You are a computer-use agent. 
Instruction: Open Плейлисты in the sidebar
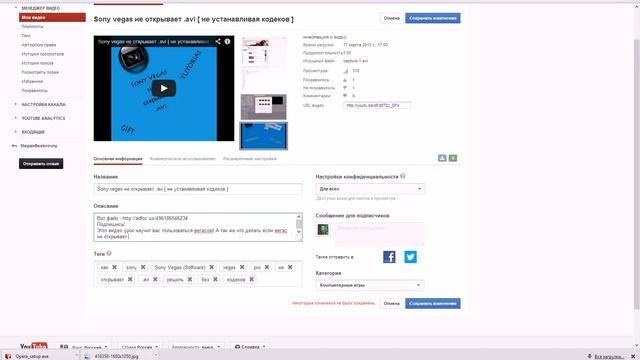(32, 27)
